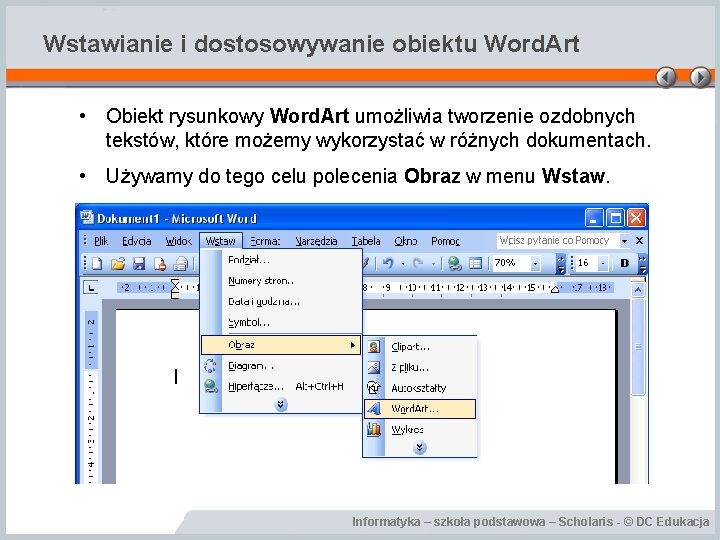Close the Microsoft Word window
The height and width of the screenshot is (540, 720).
tap(636, 218)
